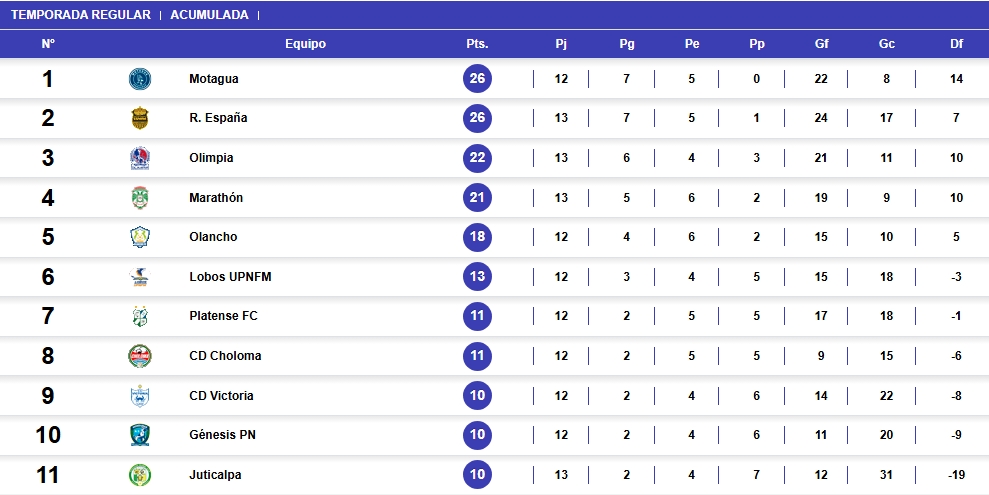Click the Marathón team badge
989x495 pixels.
(x=140, y=198)
